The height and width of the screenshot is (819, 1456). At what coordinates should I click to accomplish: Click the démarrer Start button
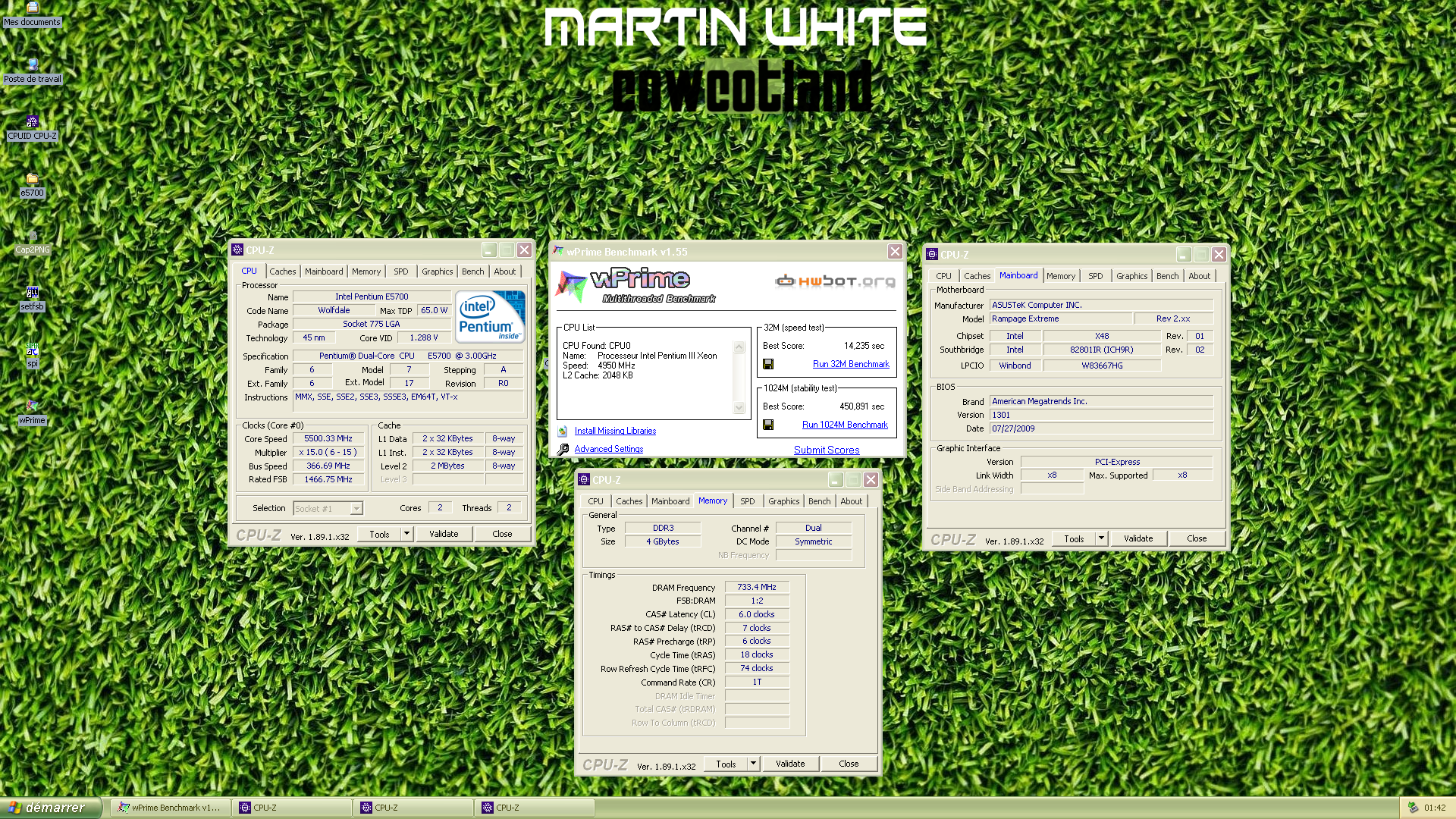tap(50, 808)
